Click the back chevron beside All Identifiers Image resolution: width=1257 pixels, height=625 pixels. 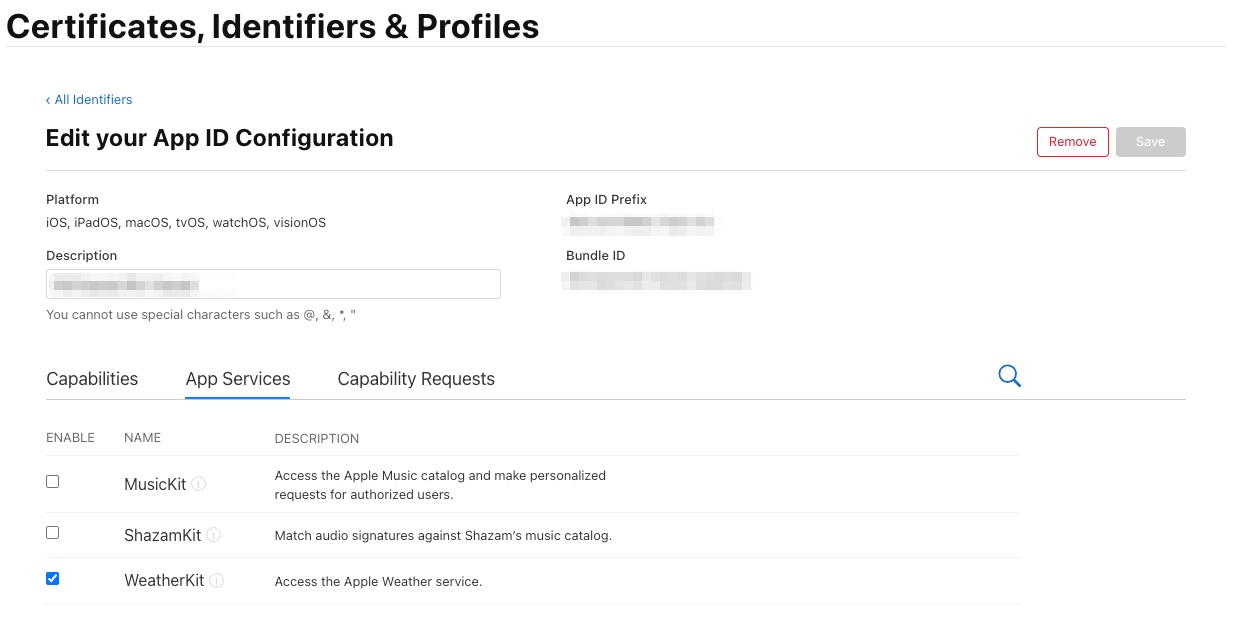pos(48,99)
